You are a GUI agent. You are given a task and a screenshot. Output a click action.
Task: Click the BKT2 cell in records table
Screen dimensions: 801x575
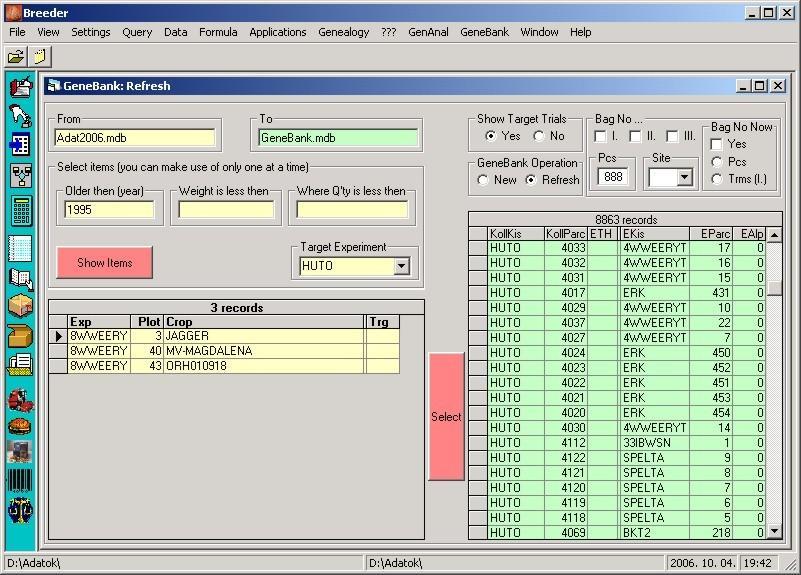(654, 533)
